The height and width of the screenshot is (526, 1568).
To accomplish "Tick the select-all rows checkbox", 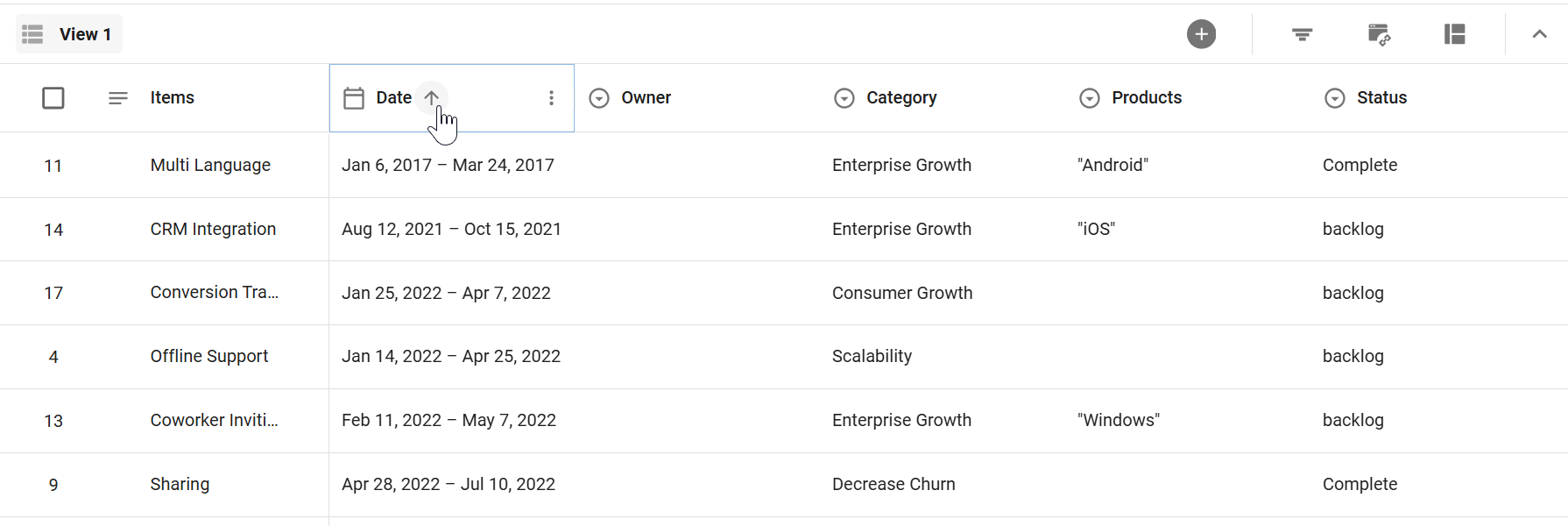I will [x=53, y=98].
